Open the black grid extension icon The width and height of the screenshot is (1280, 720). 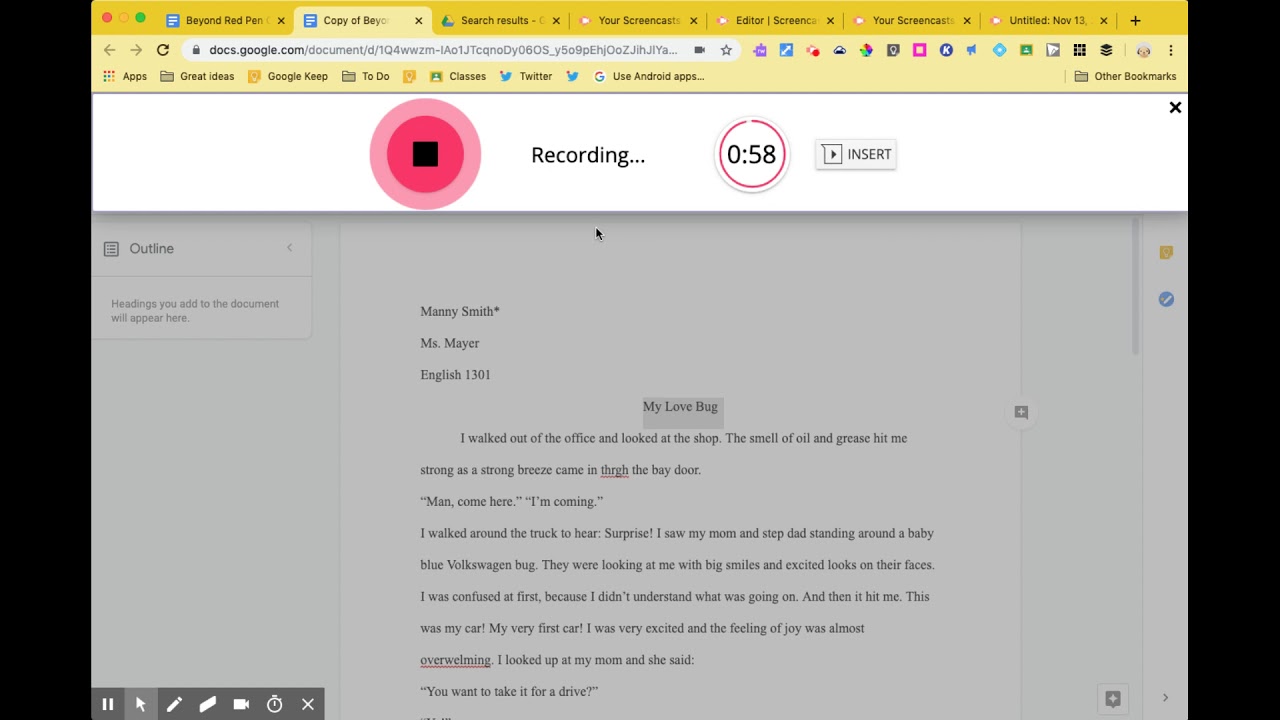pos(1079,50)
